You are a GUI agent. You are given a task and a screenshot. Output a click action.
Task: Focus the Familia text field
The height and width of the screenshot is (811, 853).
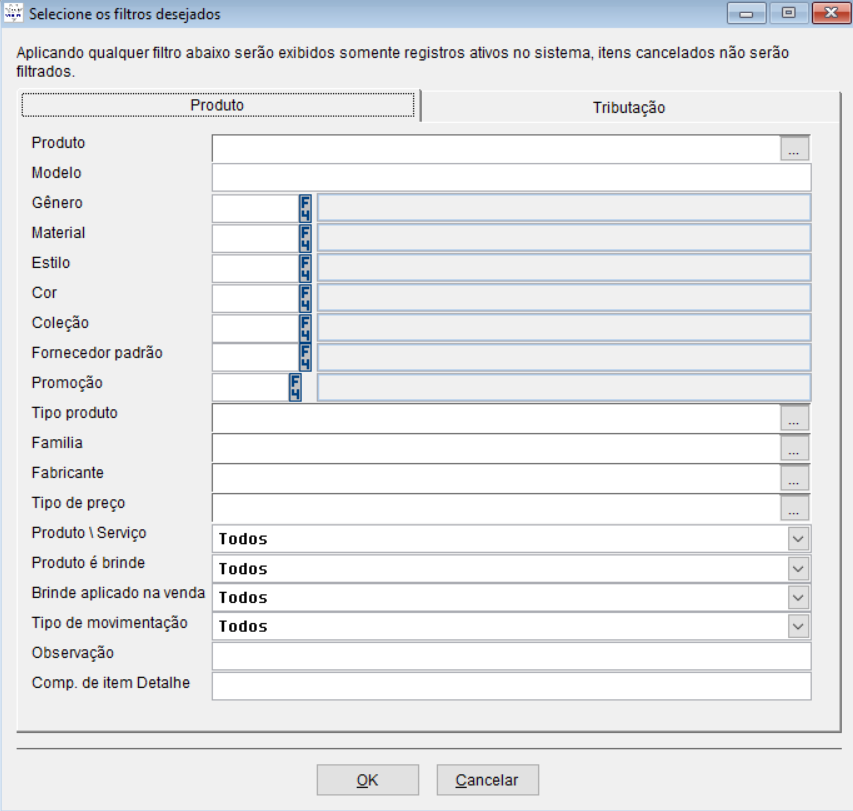(496, 448)
